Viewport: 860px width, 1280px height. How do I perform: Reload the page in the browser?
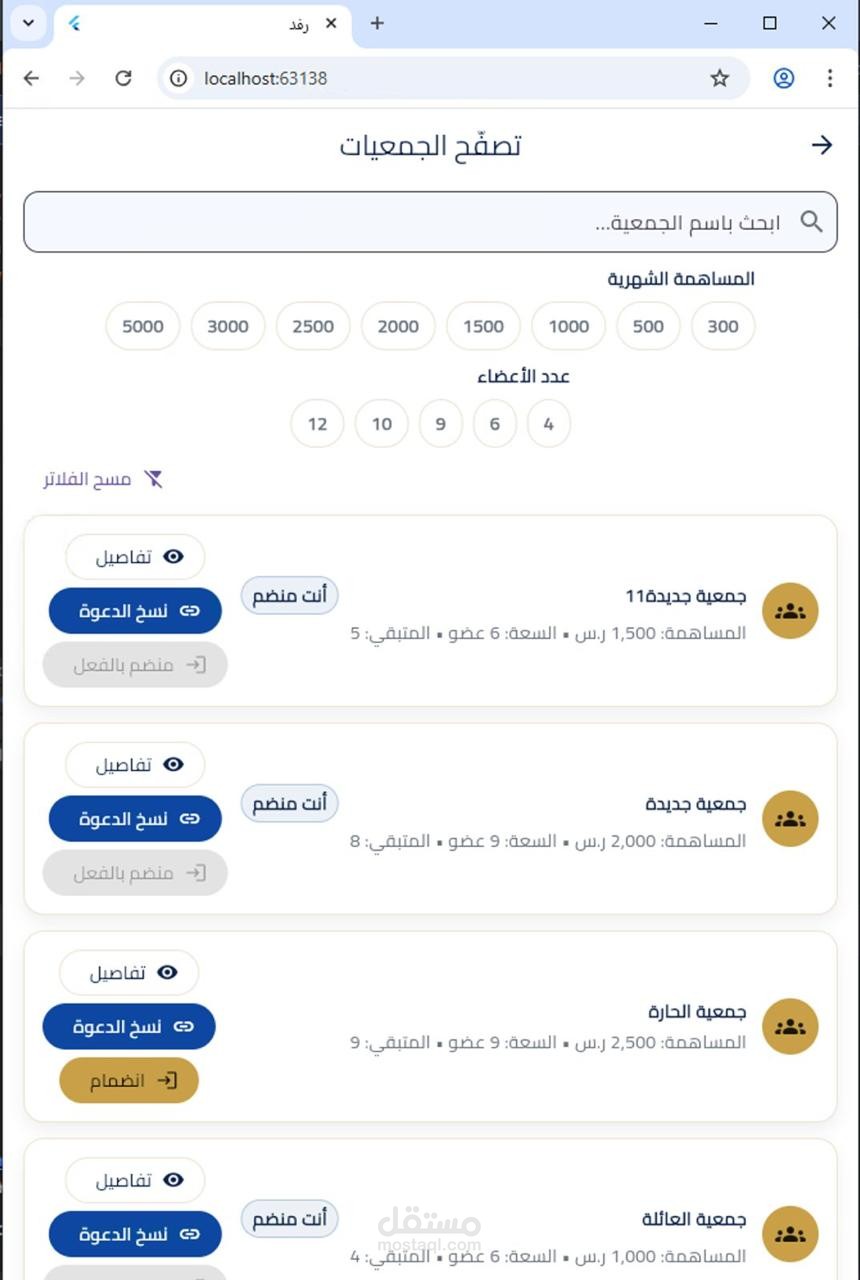(x=123, y=78)
